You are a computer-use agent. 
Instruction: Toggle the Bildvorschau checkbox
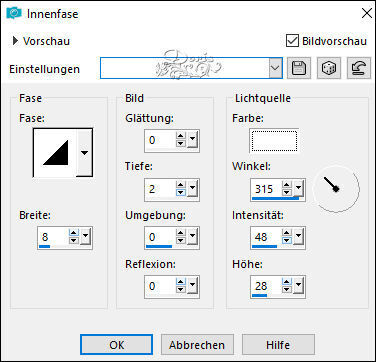click(x=292, y=41)
